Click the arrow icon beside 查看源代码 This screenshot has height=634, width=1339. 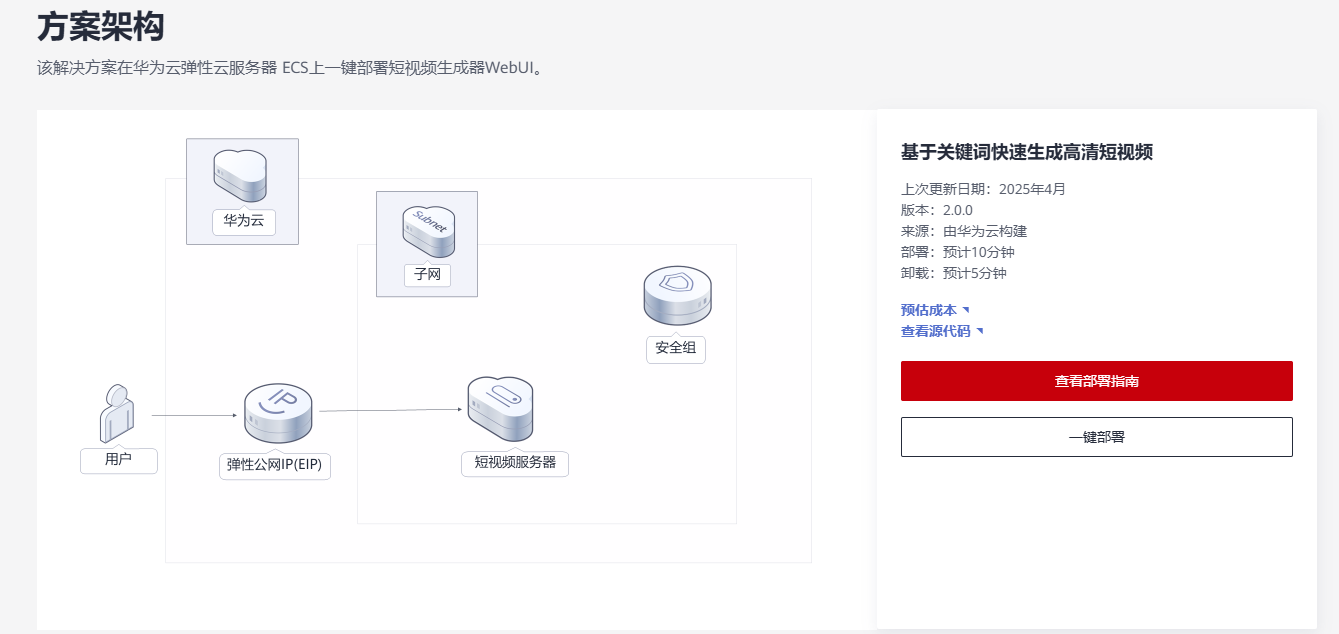[x=980, y=331]
